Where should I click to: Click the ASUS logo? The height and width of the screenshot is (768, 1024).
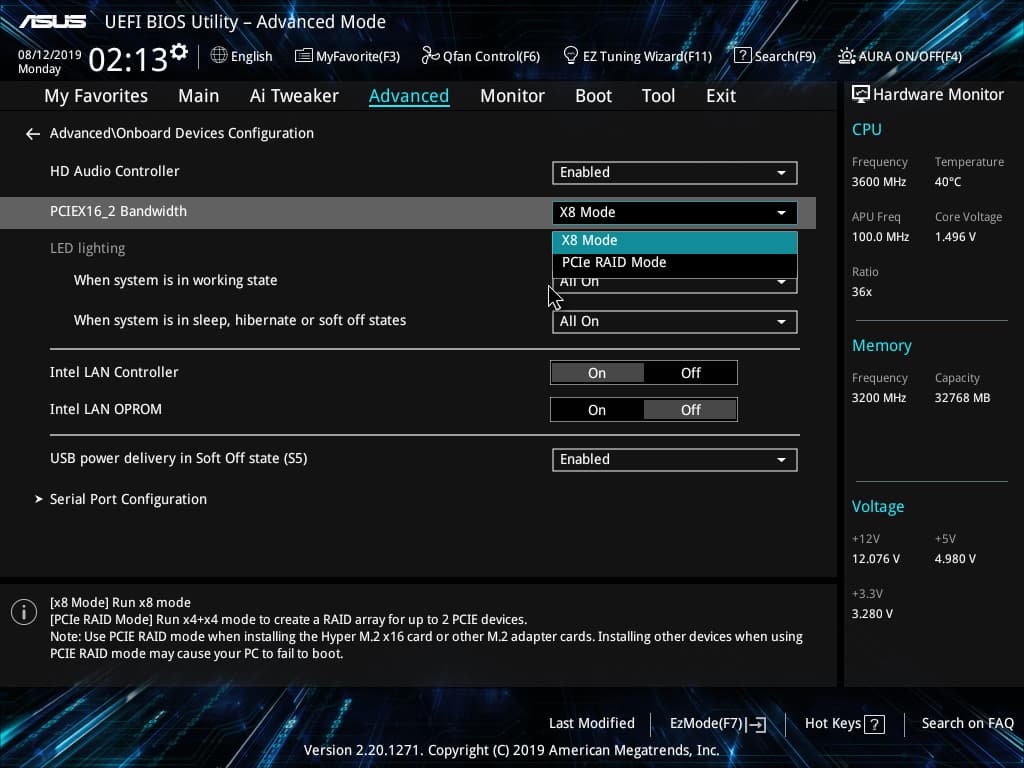52,22
